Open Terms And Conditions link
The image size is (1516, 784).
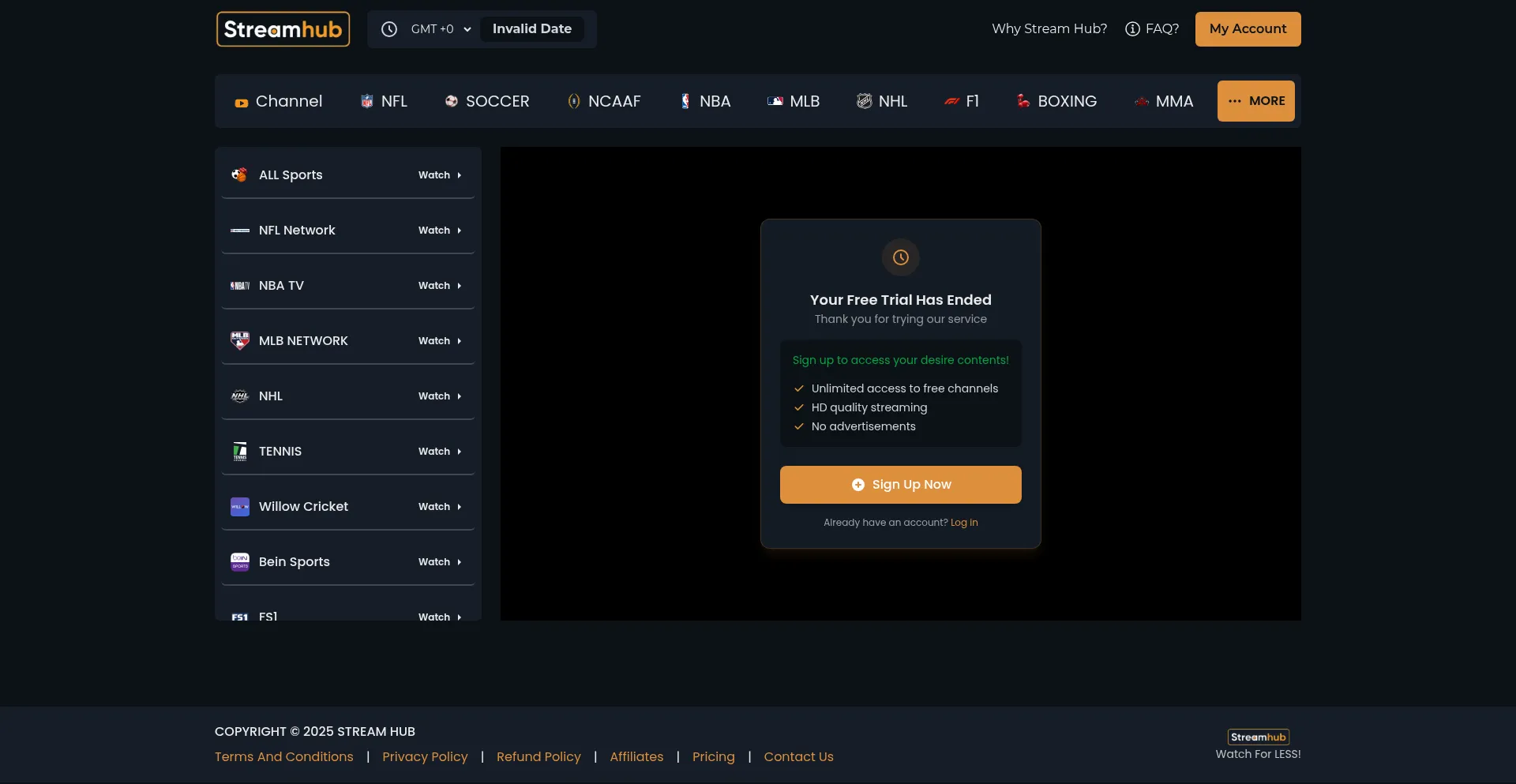pos(284,756)
